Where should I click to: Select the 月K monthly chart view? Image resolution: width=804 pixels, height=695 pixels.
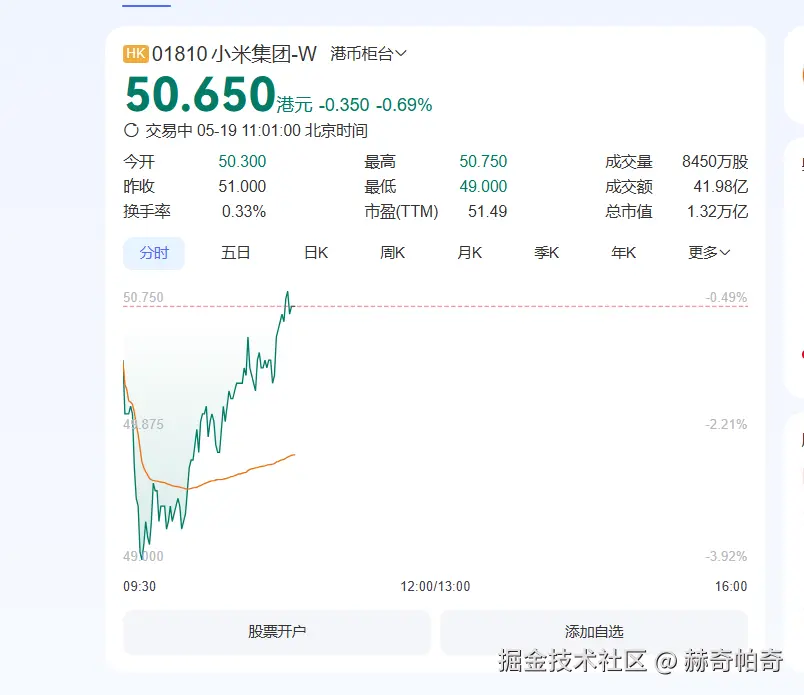(x=468, y=253)
